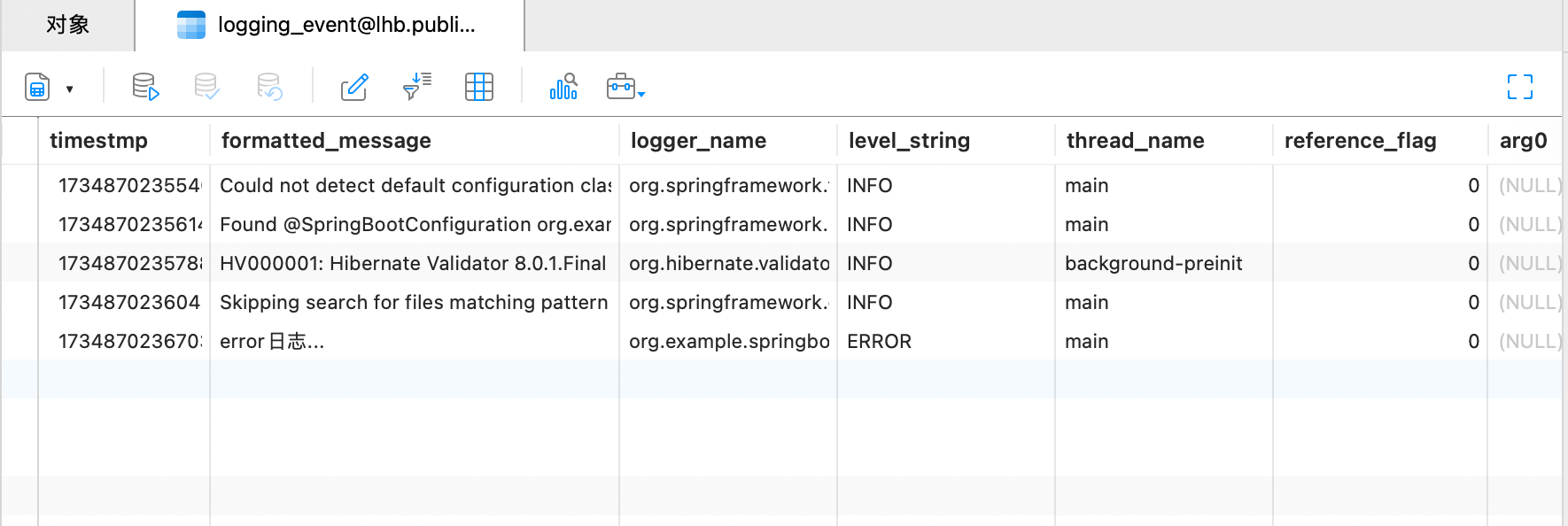Click the logger_name column header
This screenshot has width=1568, height=526.
coord(728,141)
